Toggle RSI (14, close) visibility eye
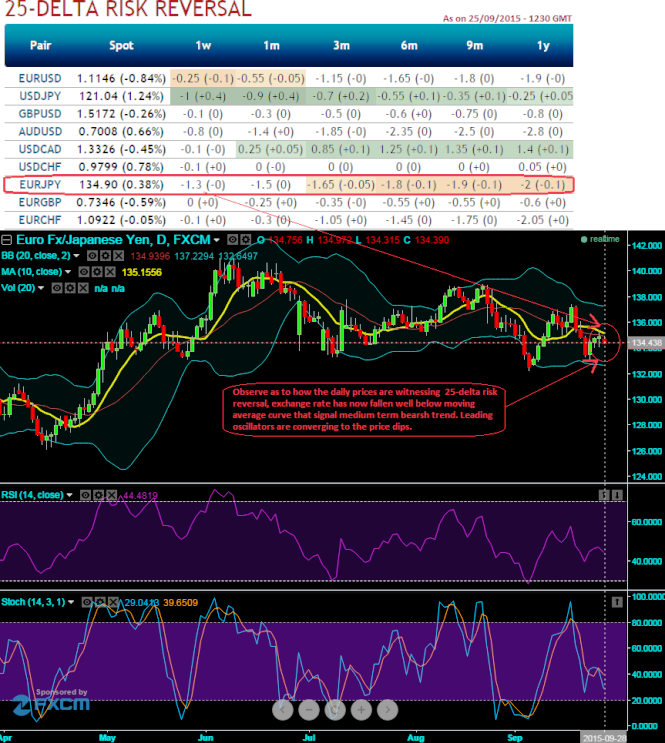This screenshot has width=665, height=743. pos(85,495)
